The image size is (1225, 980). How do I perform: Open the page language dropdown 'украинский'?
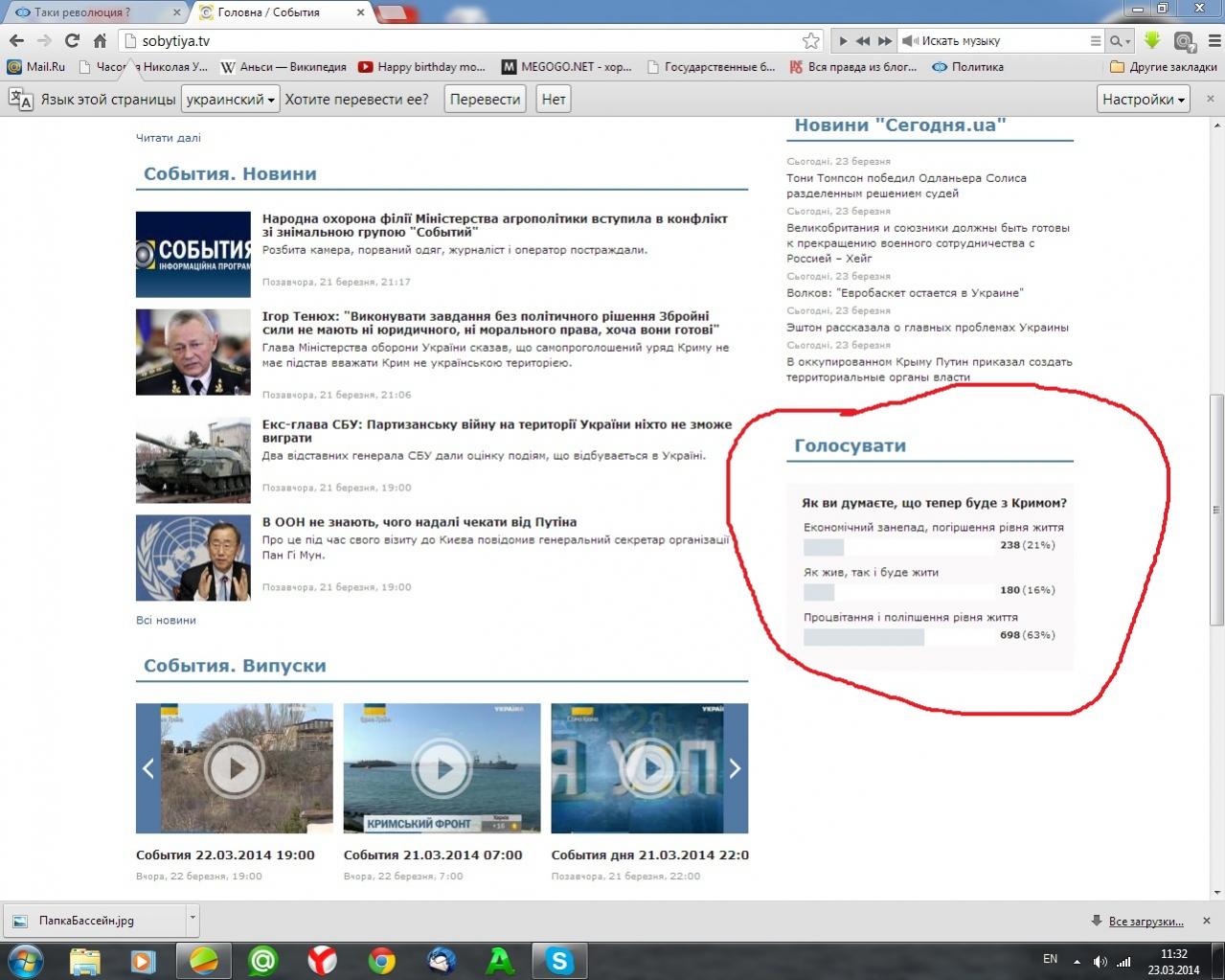(230, 99)
